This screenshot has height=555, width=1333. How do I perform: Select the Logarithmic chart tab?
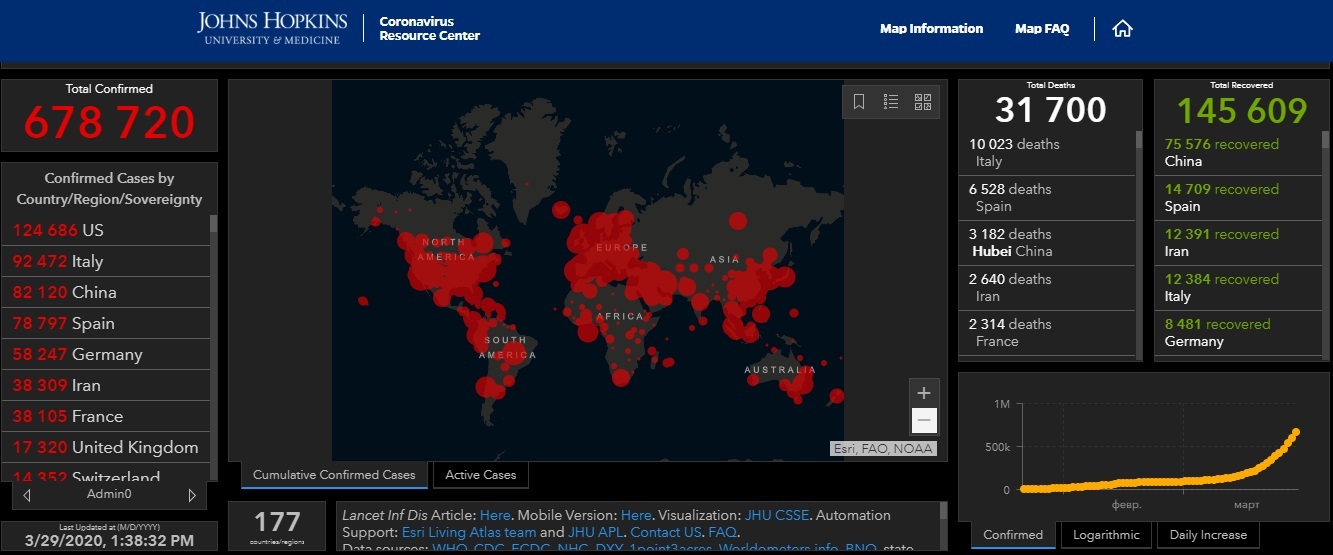point(1106,535)
